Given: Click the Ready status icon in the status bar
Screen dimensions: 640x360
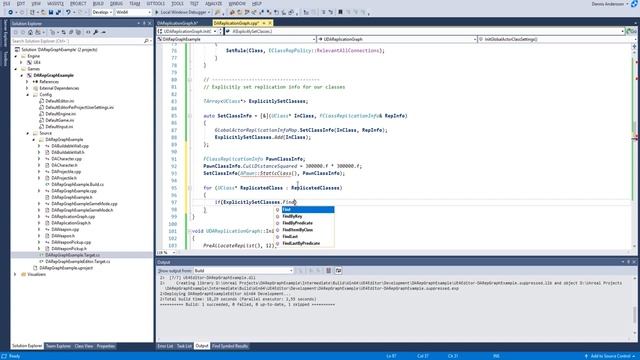Looking at the screenshot, I should point(4,356).
